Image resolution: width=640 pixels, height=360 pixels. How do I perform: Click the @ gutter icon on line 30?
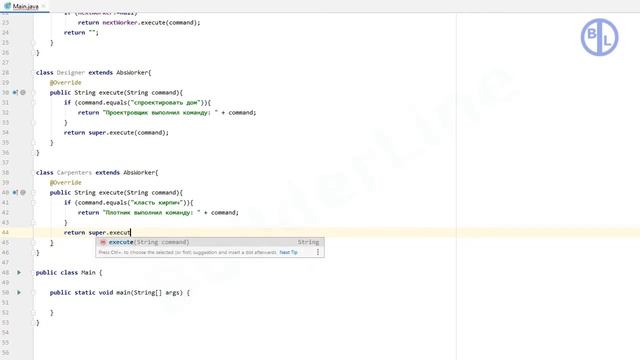click(23, 93)
